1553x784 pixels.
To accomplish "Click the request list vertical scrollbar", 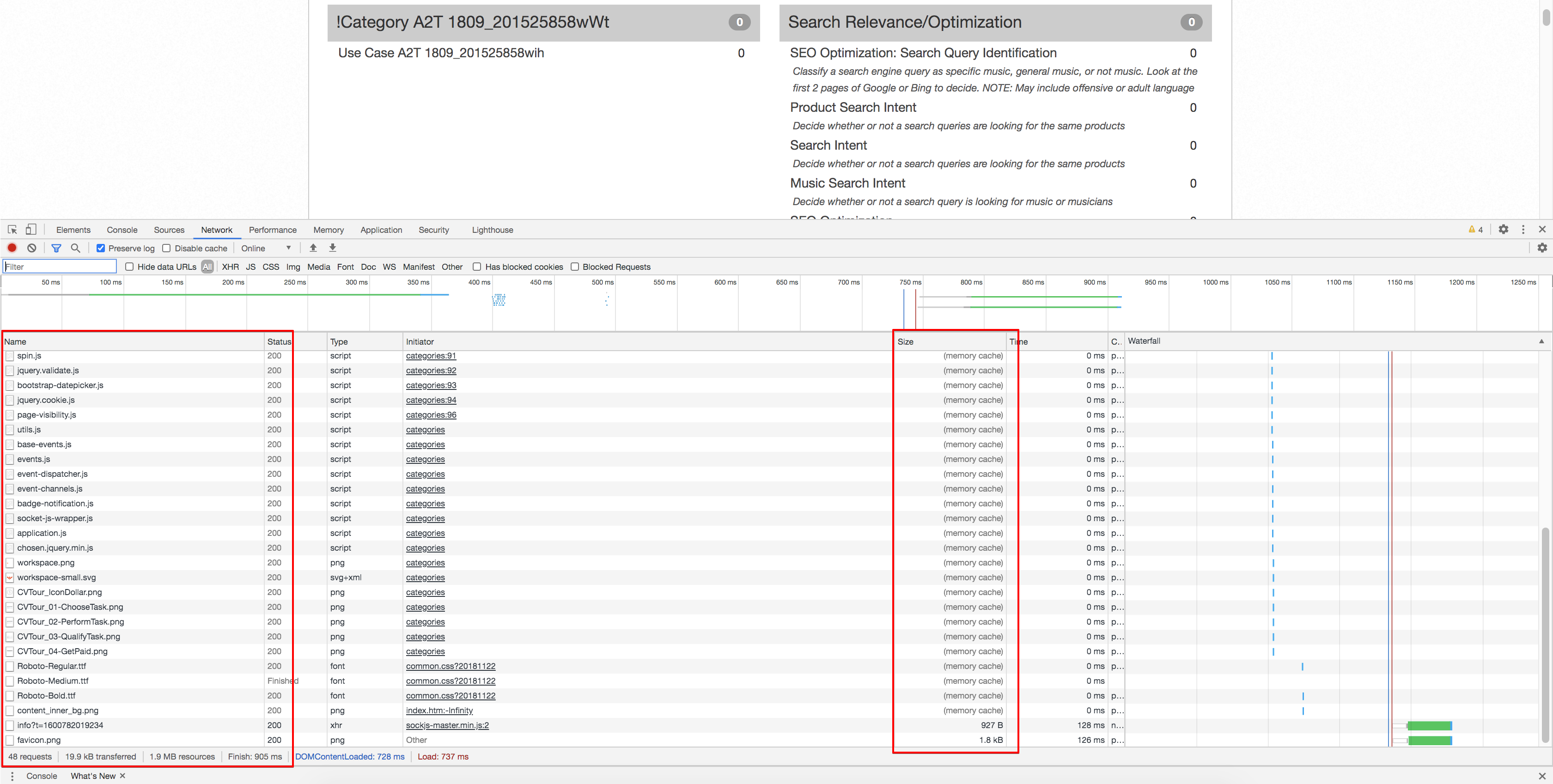I will point(1545,635).
